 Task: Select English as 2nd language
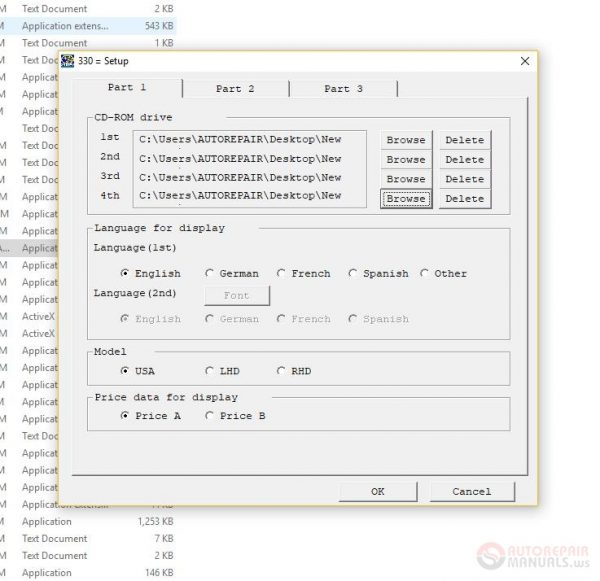(150, 319)
